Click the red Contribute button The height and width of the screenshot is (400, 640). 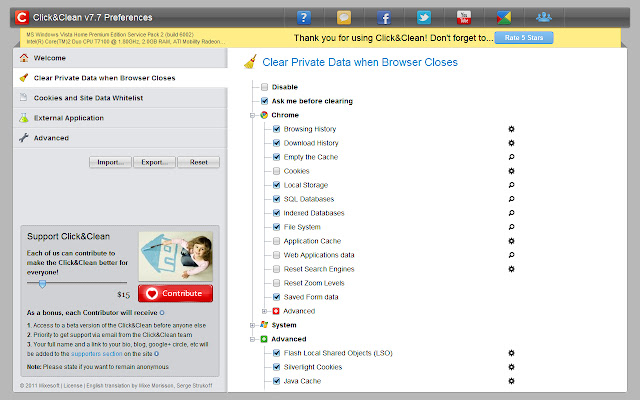(x=176, y=293)
